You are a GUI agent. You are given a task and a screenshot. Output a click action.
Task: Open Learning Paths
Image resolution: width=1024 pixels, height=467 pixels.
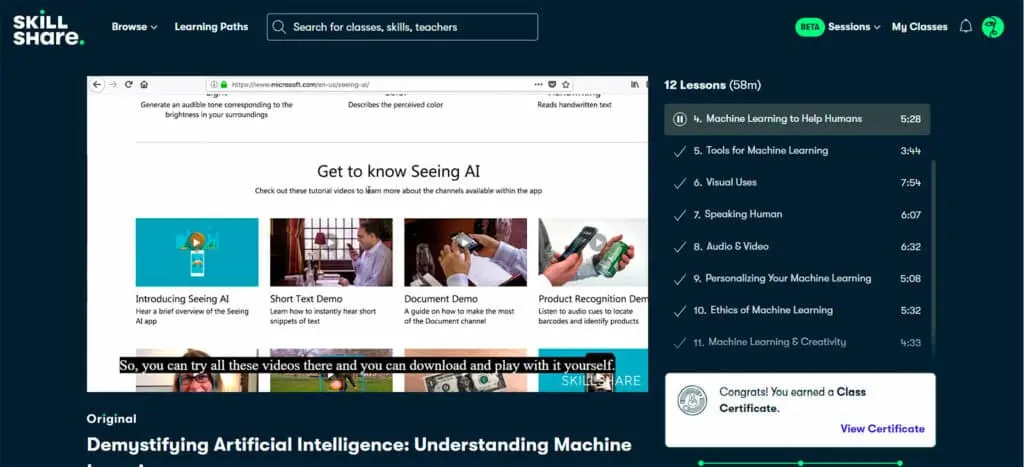211,27
